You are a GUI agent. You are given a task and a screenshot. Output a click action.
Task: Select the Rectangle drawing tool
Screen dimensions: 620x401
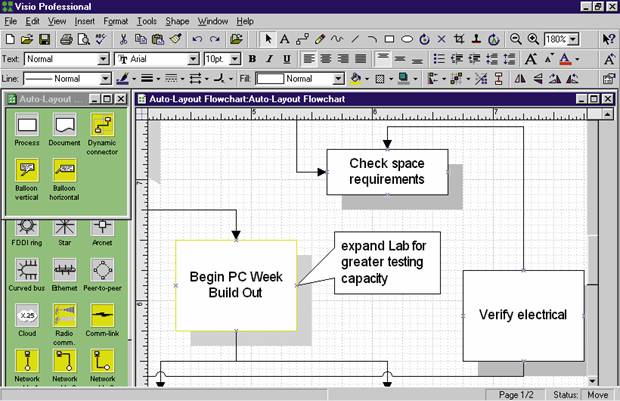tap(389, 39)
